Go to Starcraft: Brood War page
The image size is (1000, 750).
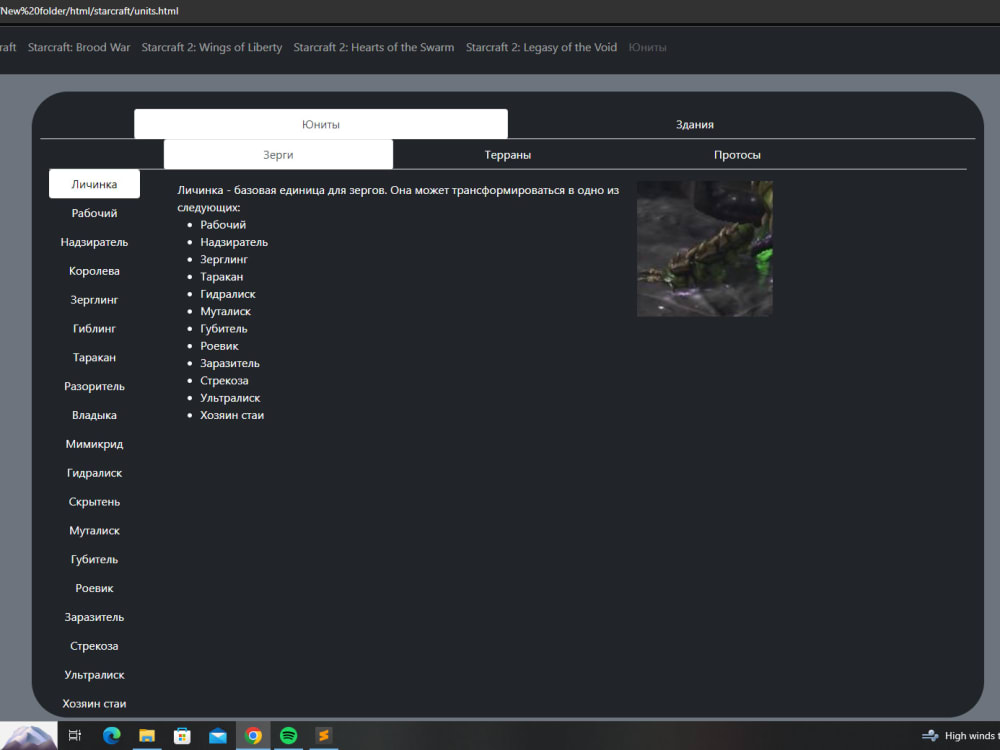(79, 47)
